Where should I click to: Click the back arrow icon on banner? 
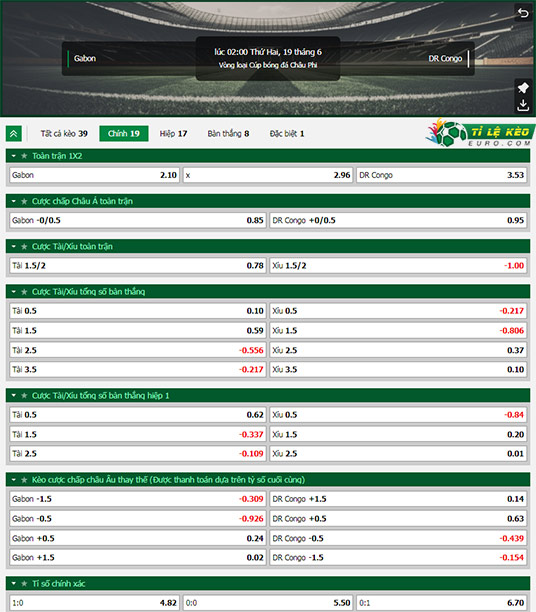pyautogui.click(x=523, y=13)
